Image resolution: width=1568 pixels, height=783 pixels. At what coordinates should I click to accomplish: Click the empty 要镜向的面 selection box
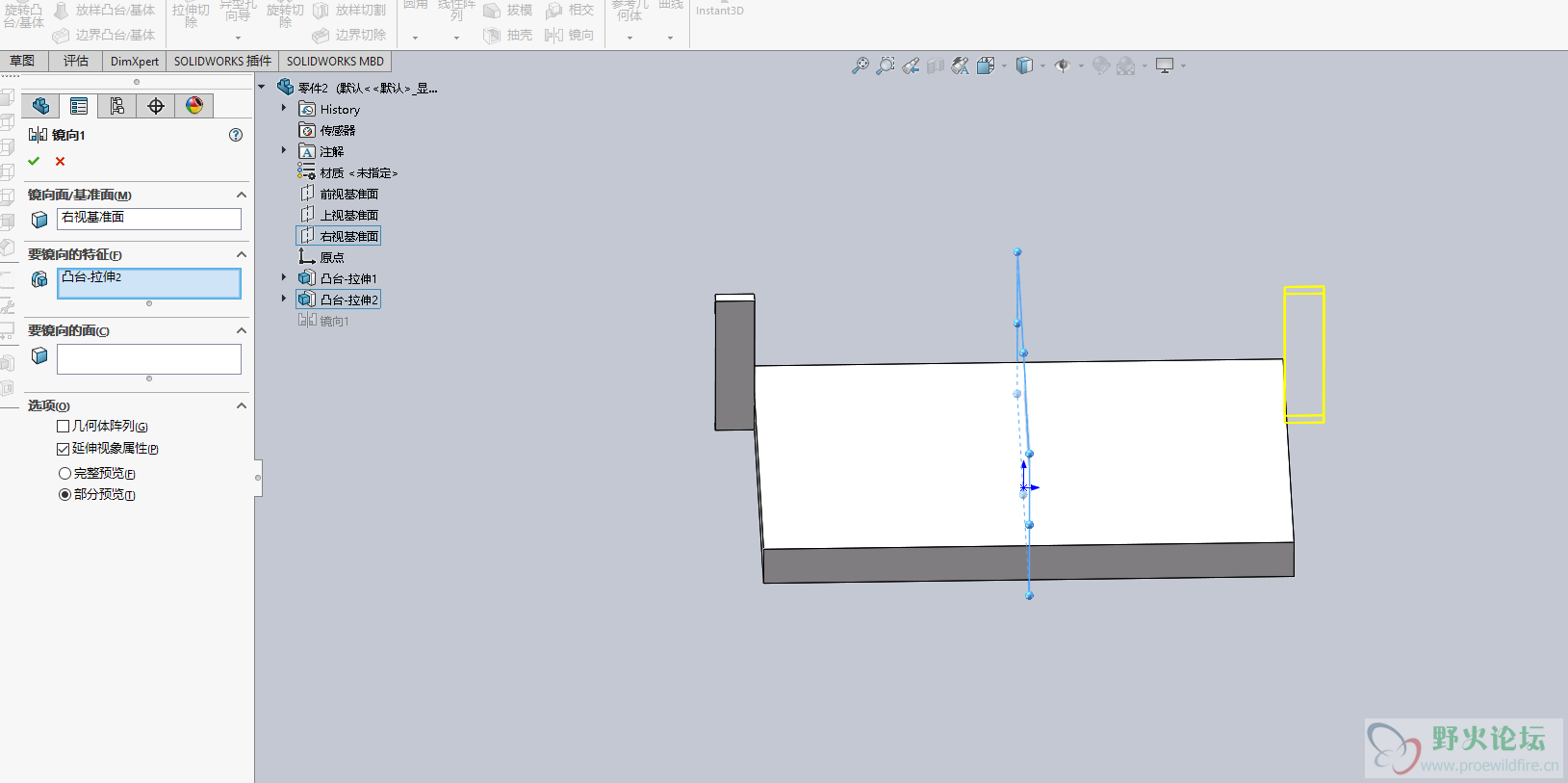(x=149, y=359)
